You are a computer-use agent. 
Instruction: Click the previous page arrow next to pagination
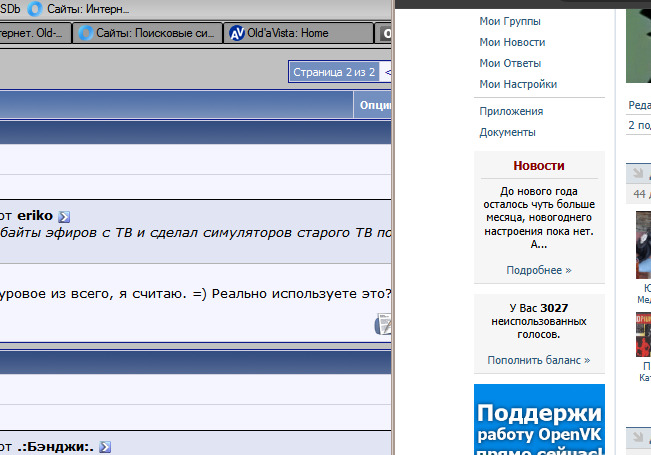click(387, 72)
